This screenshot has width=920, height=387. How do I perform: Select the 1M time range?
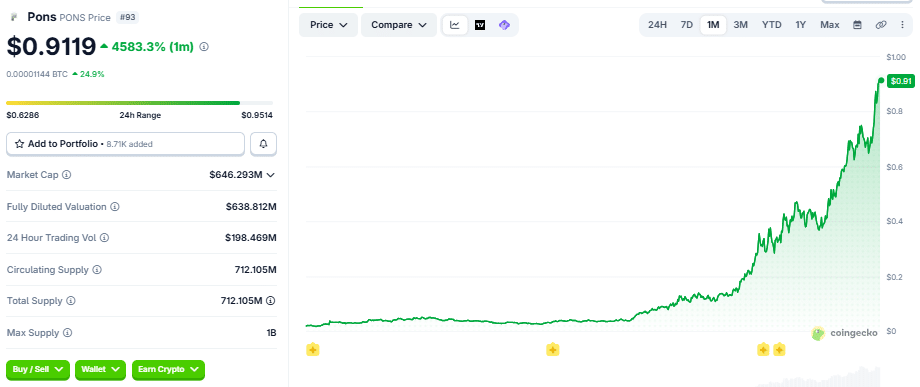(713, 25)
